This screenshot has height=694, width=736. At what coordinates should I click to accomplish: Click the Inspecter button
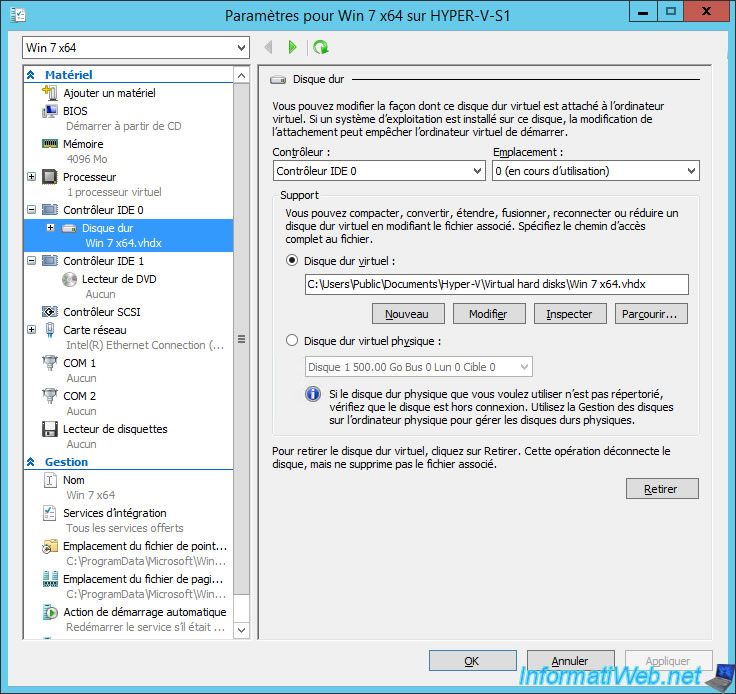click(x=570, y=313)
